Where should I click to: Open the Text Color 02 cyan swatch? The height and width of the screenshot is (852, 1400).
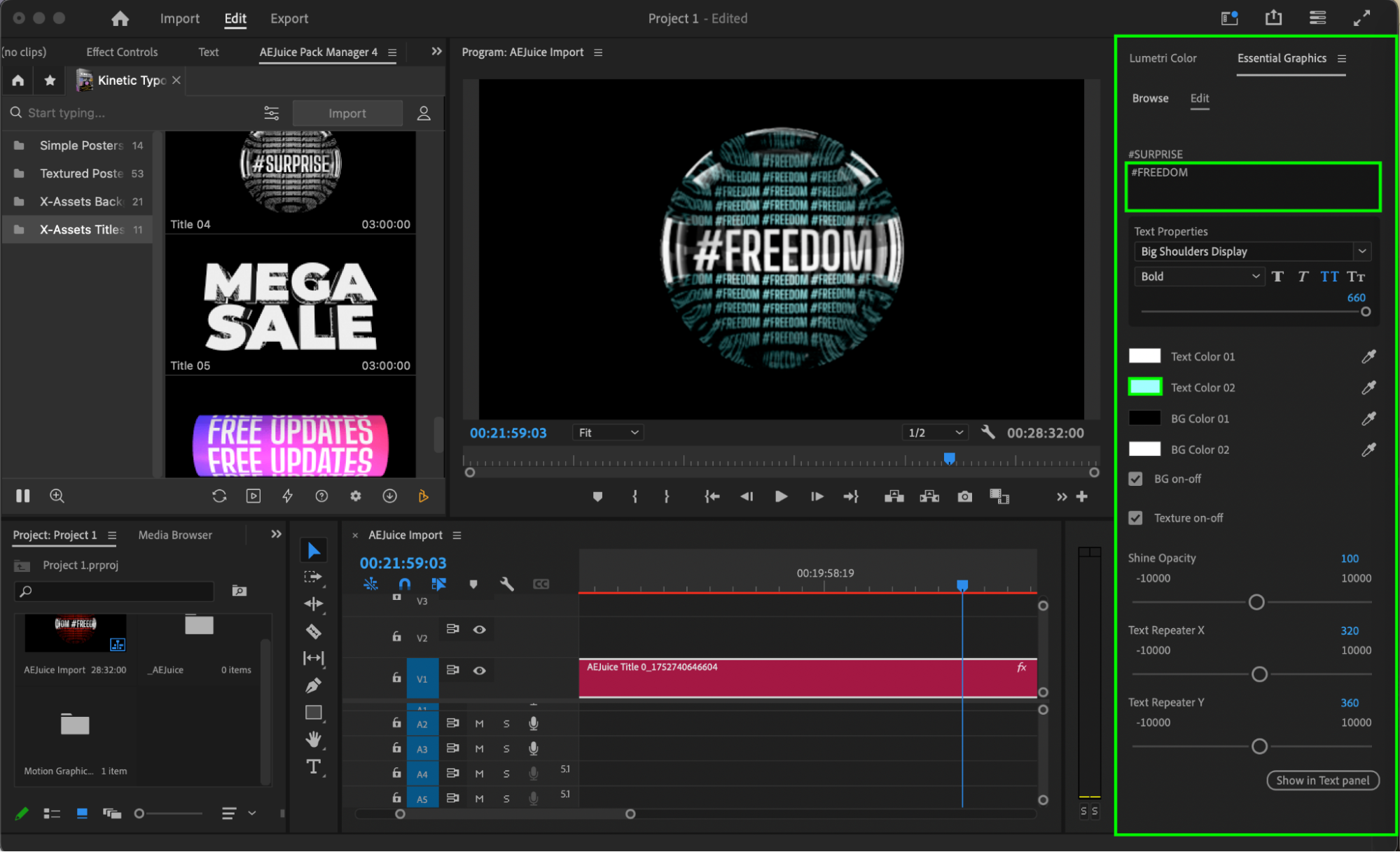pos(1144,387)
